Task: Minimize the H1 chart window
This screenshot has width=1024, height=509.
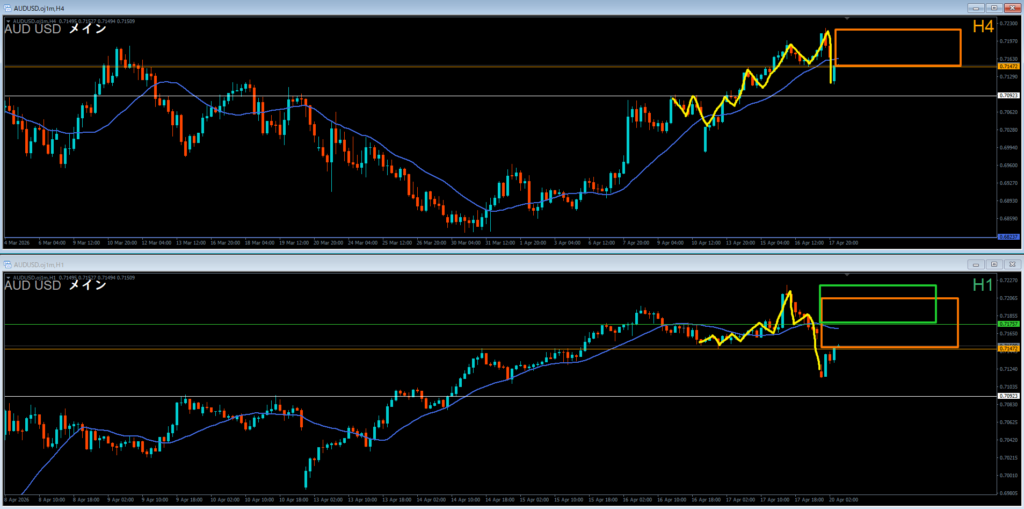Action: (x=976, y=264)
